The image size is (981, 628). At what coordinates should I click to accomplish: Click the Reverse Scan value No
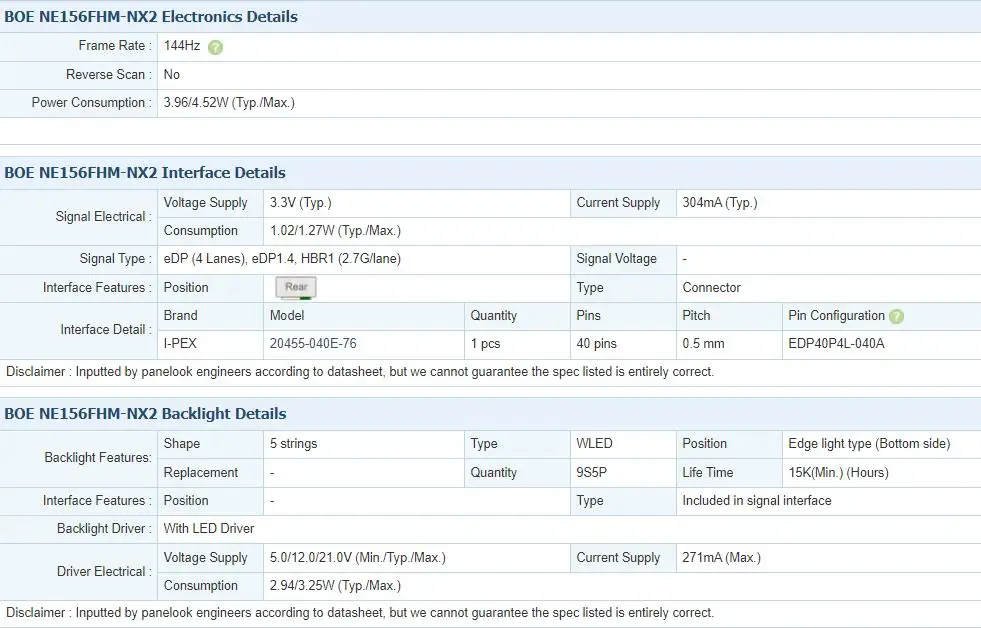[171, 74]
